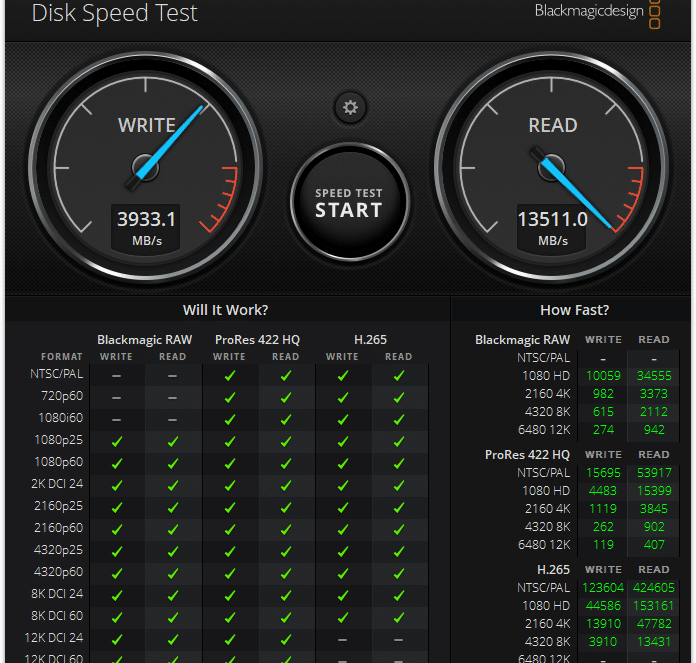Click H.265 write dash in 12K DCI 24 row

[342, 640]
